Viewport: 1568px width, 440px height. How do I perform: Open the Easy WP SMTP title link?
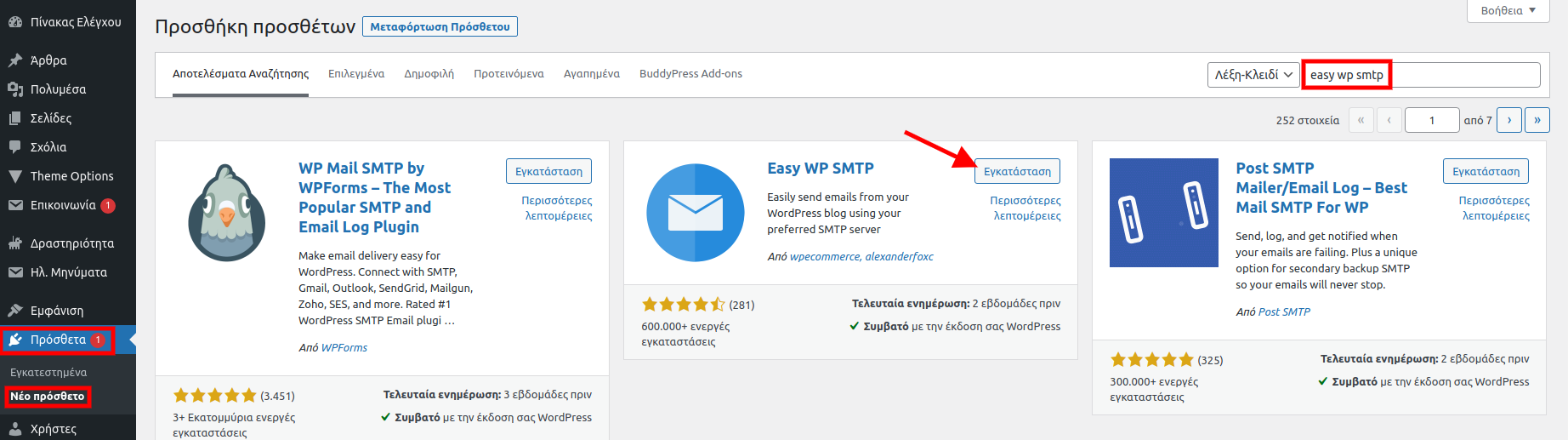click(x=821, y=169)
